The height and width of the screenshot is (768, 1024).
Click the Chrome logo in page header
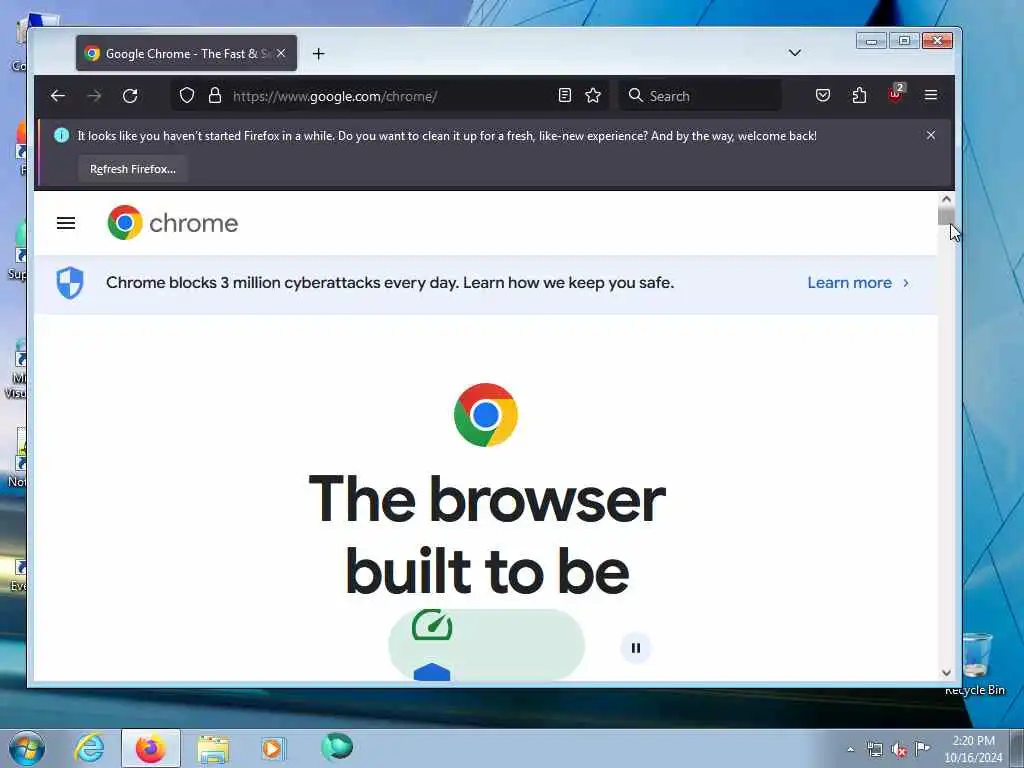[172, 223]
